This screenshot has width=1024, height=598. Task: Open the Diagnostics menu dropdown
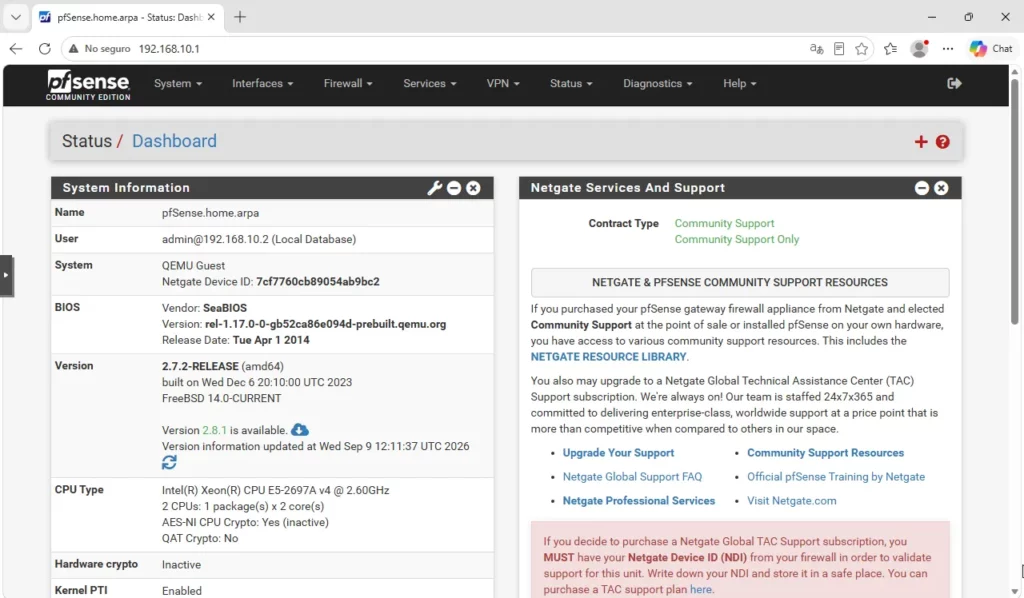click(x=658, y=84)
